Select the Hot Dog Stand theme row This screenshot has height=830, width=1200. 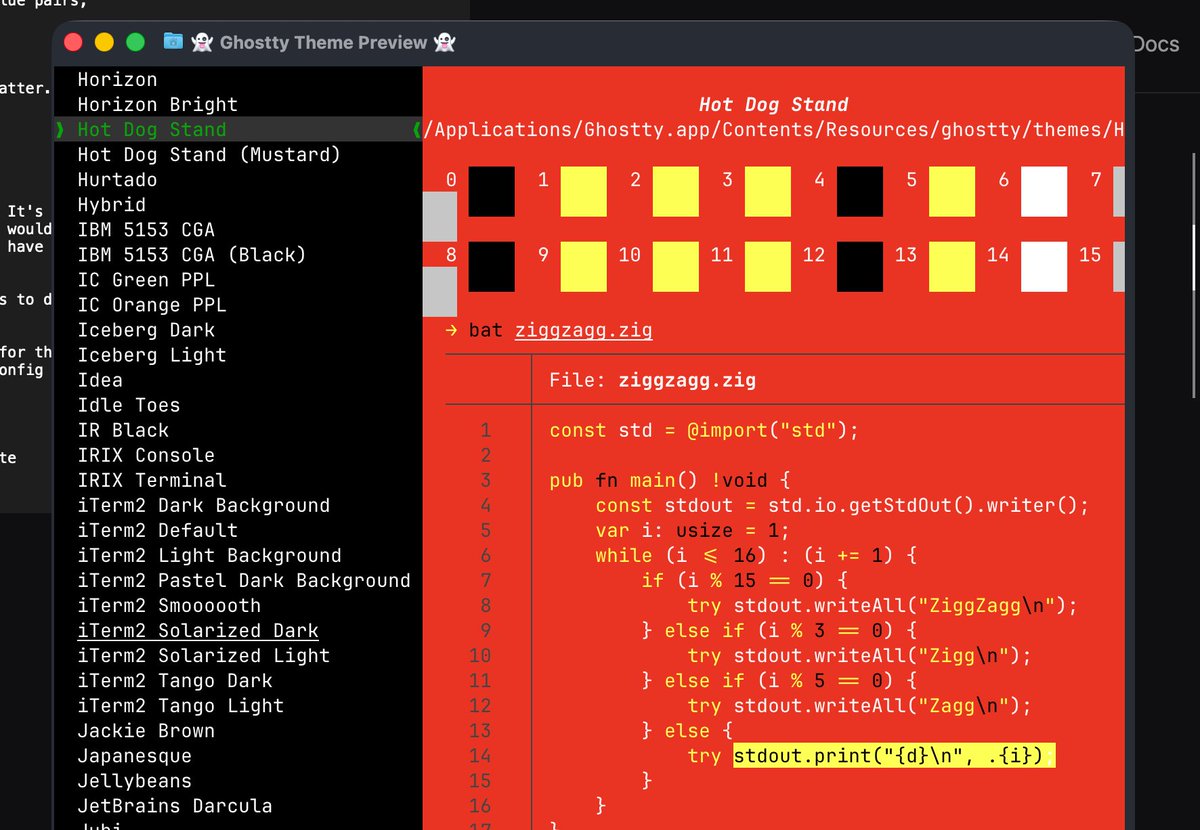pos(238,129)
